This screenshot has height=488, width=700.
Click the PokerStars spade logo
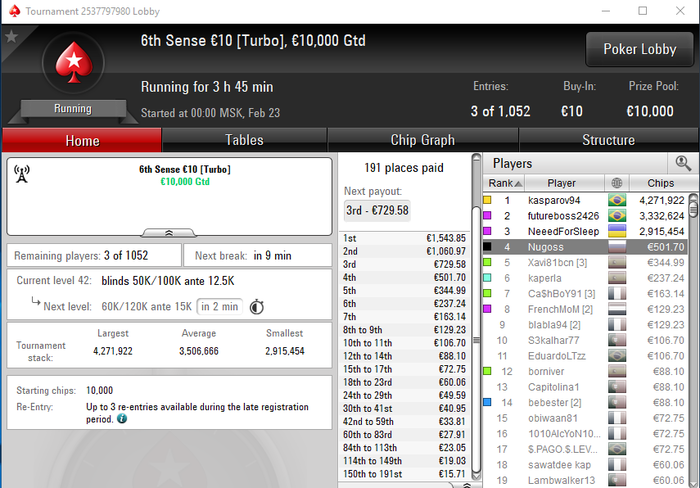click(74, 63)
